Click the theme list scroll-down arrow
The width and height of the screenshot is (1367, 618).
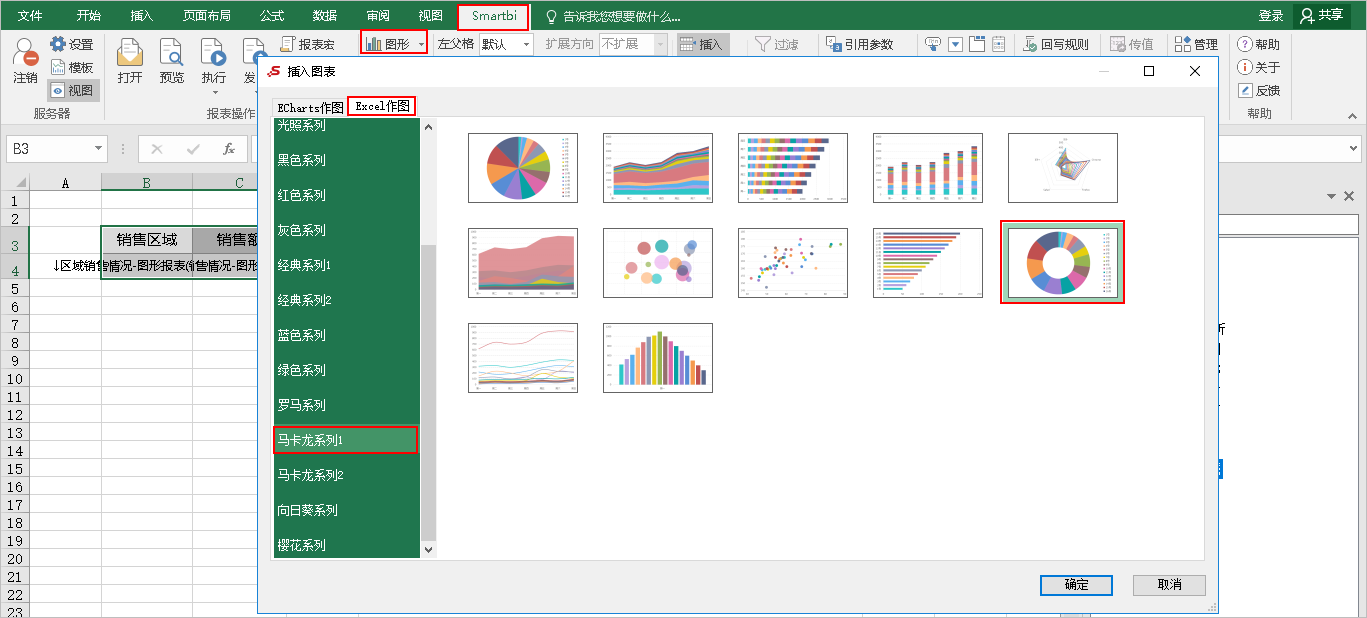(x=429, y=549)
